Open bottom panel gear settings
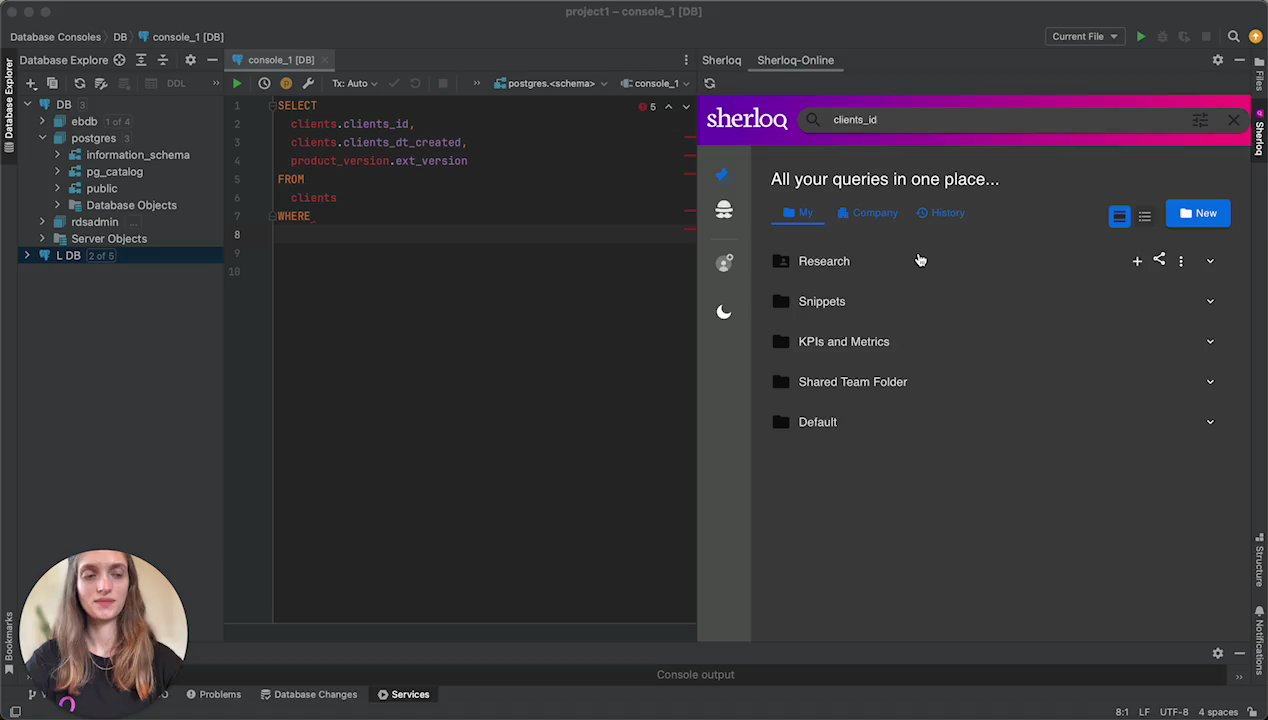The image size is (1268, 720). [x=1218, y=653]
